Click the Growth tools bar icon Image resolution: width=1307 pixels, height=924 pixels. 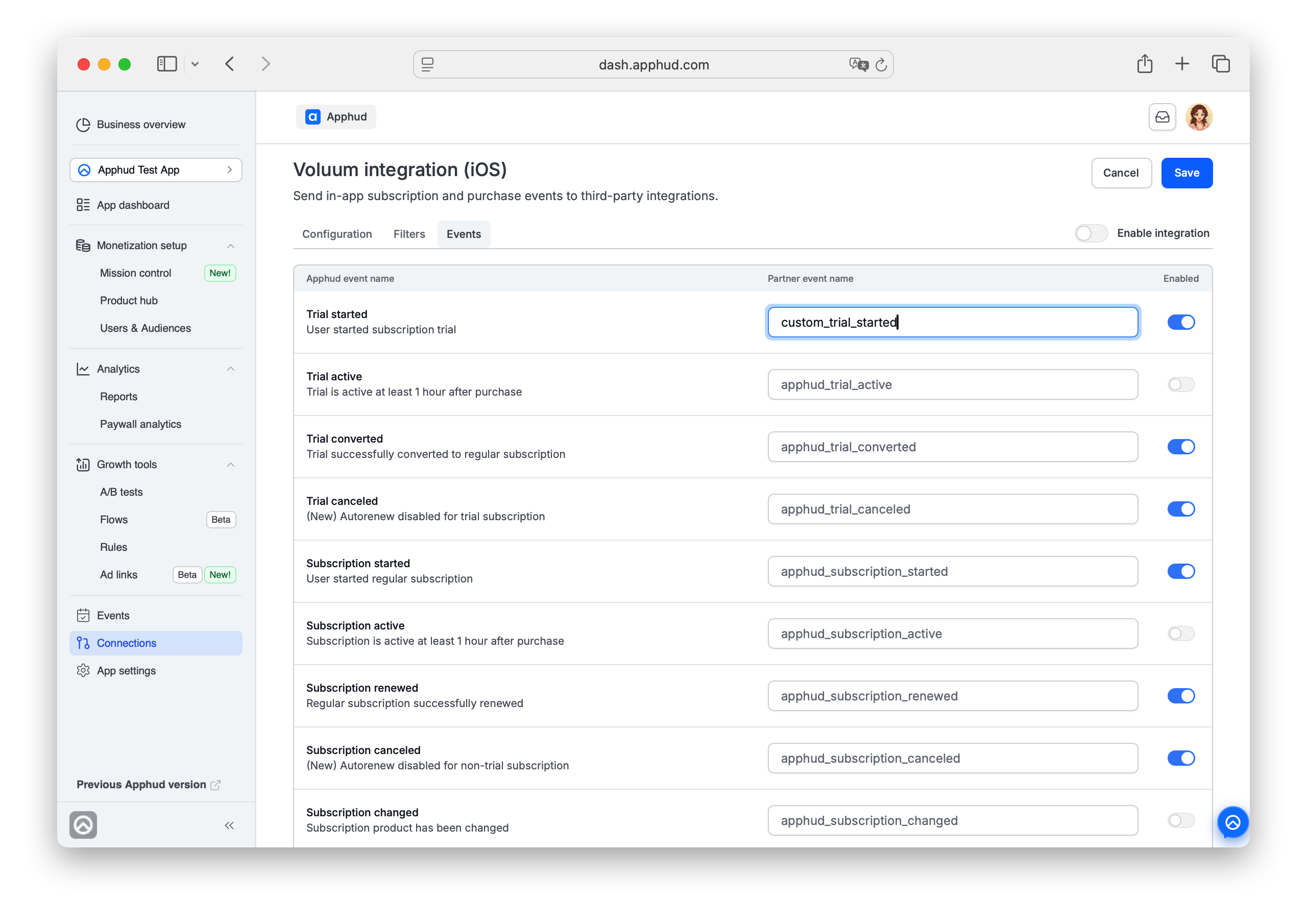(83, 465)
